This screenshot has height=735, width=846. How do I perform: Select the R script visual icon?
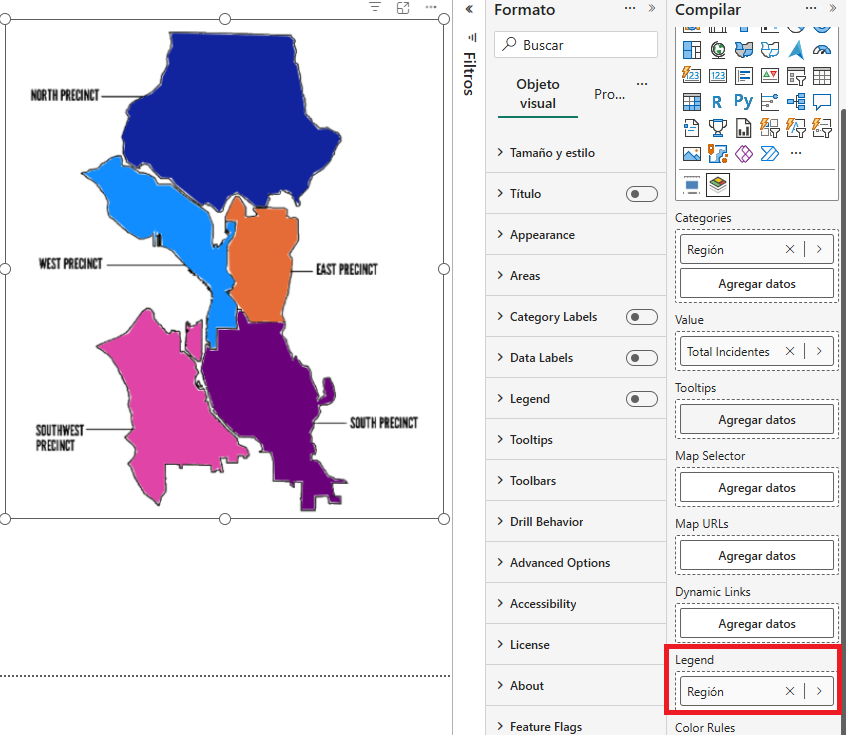[717, 102]
